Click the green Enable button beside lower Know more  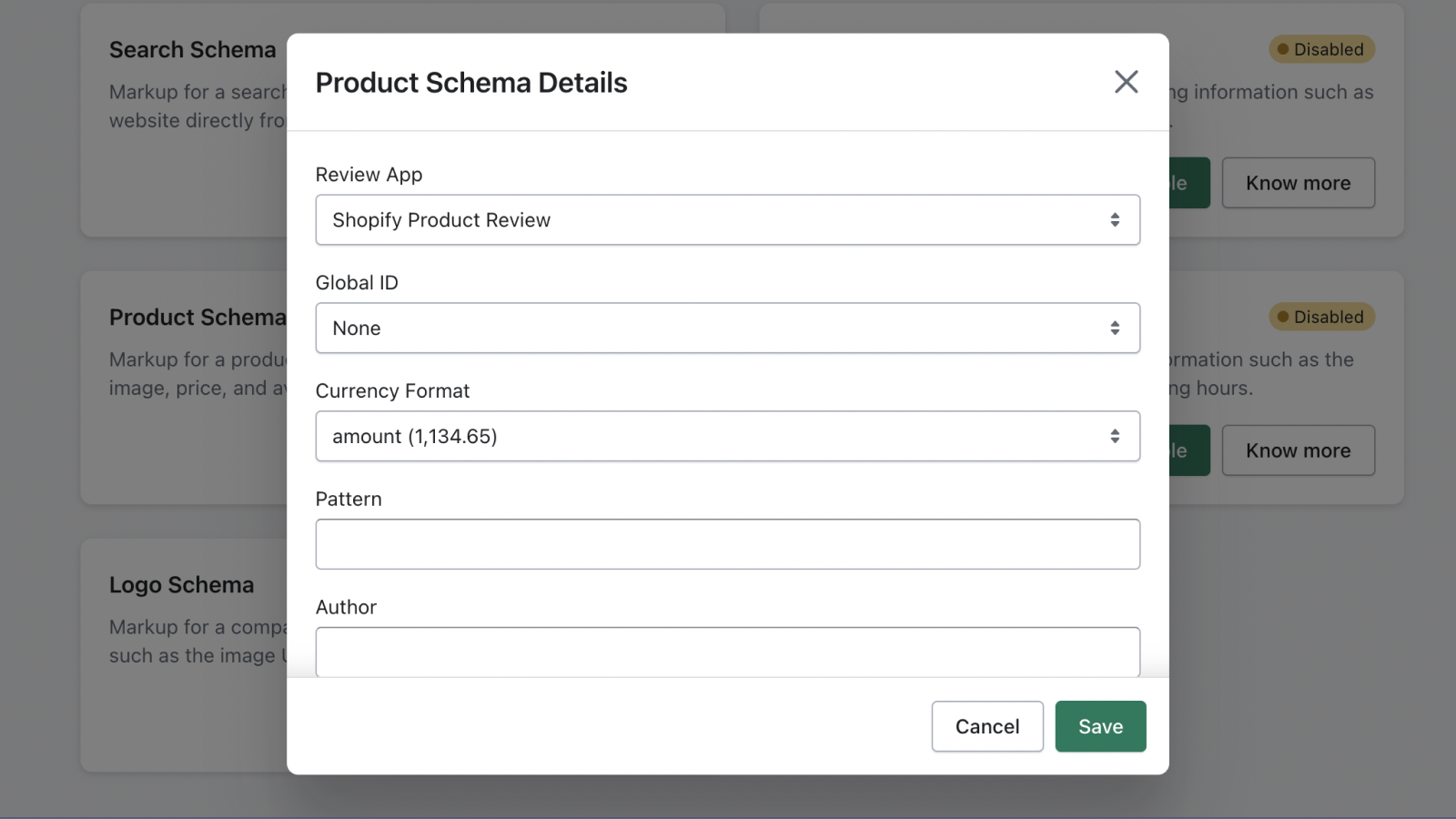coord(1188,450)
